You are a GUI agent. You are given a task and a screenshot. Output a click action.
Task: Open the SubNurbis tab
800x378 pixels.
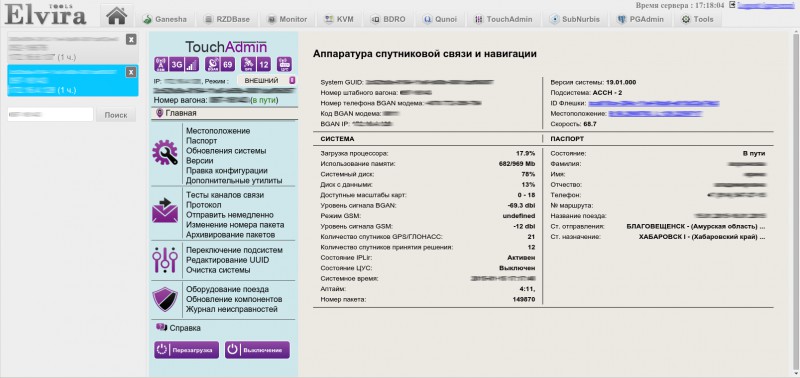[575, 19]
